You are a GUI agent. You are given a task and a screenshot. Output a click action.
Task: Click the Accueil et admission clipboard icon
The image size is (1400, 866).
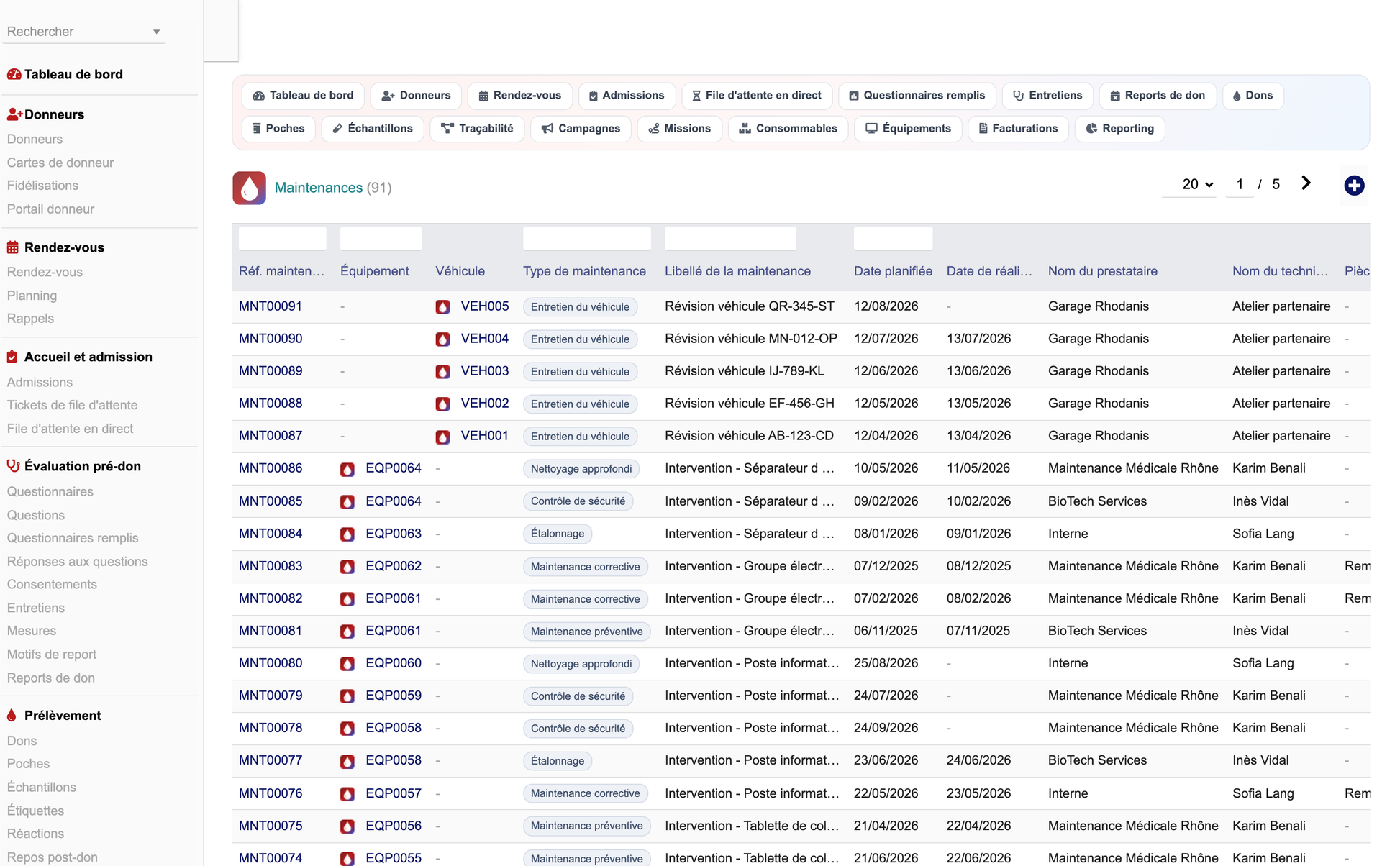tap(12, 357)
